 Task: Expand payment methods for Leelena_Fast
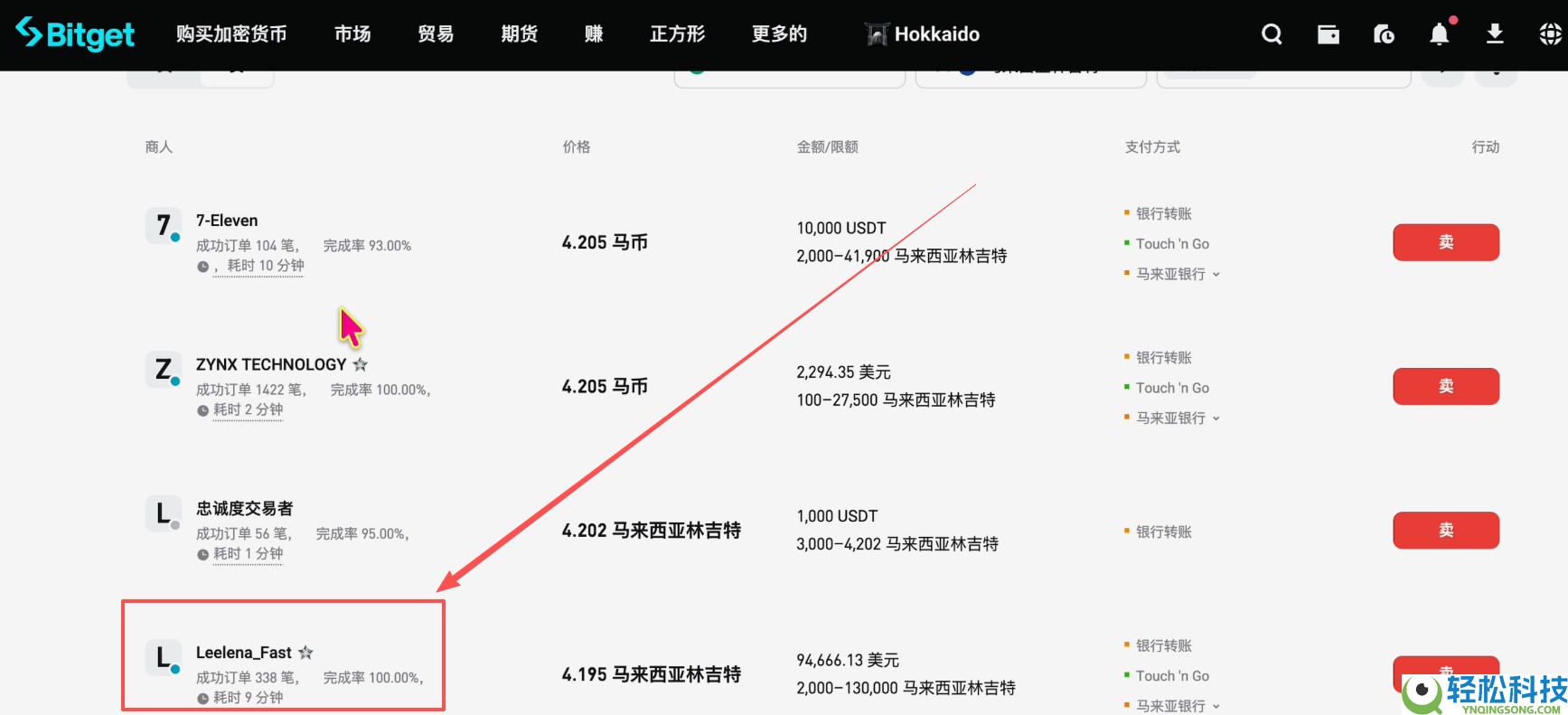[1216, 706]
